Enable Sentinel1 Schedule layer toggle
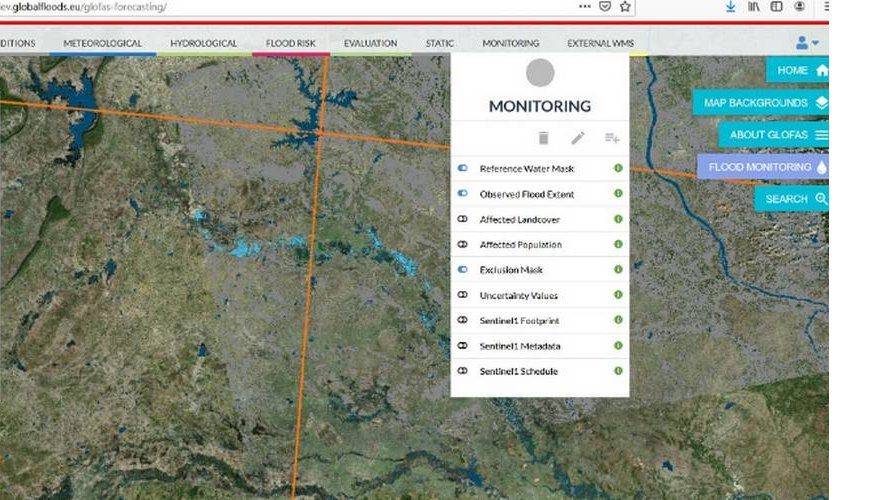This screenshot has width=889, height=500. 463,371
